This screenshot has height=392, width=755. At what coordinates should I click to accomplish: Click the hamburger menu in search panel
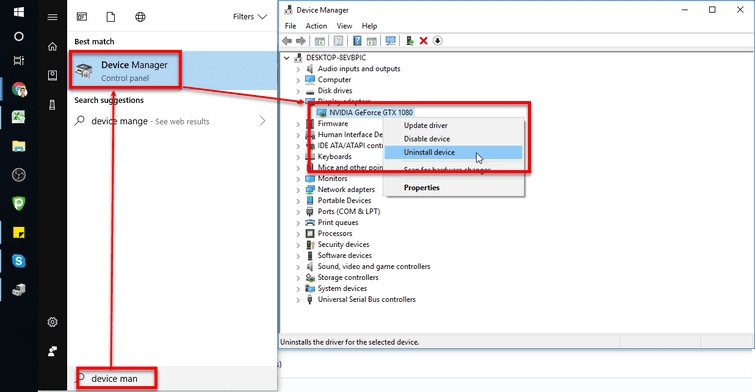click(x=52, y=17)
